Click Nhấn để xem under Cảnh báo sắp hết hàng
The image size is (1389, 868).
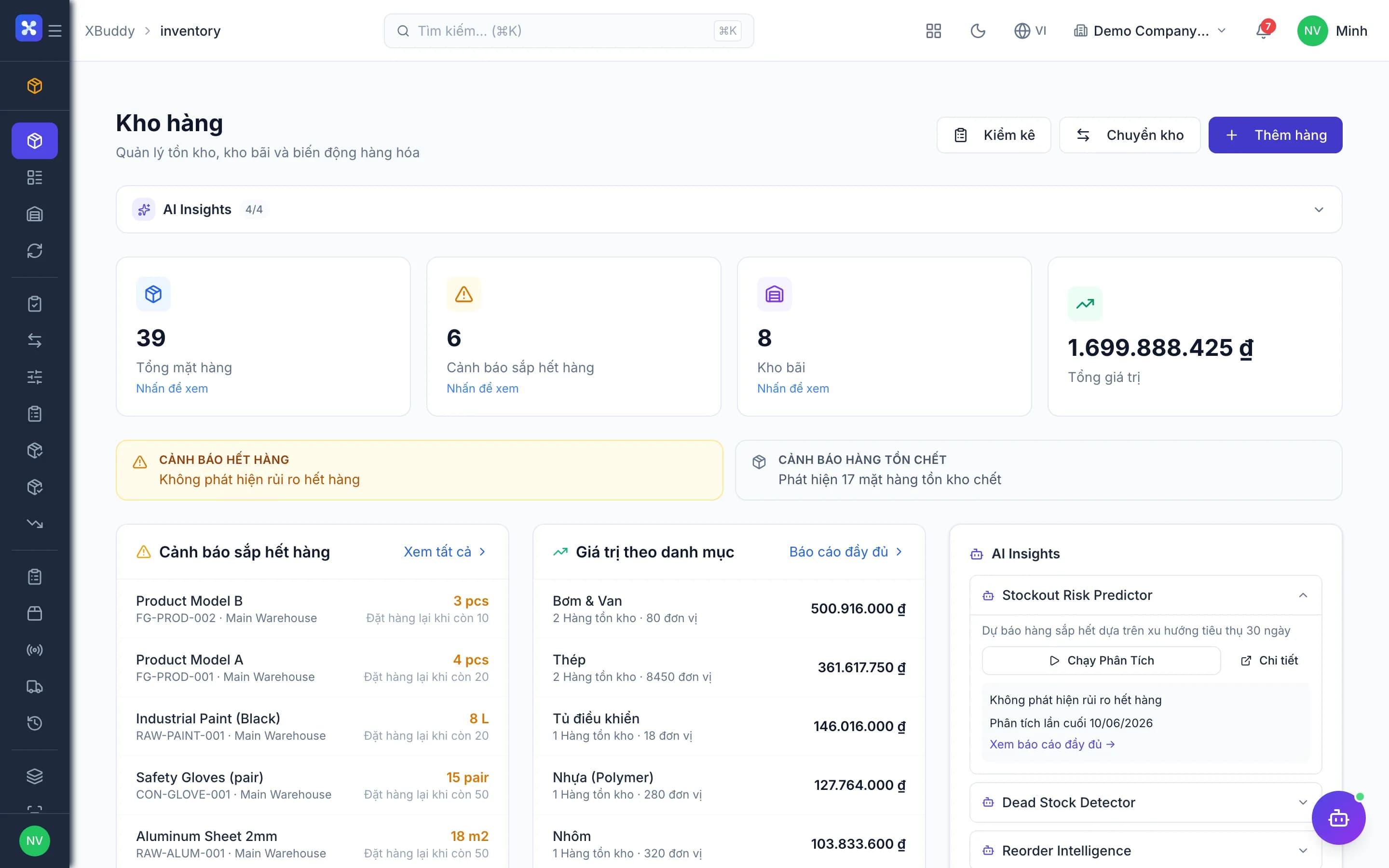[483, 389]
